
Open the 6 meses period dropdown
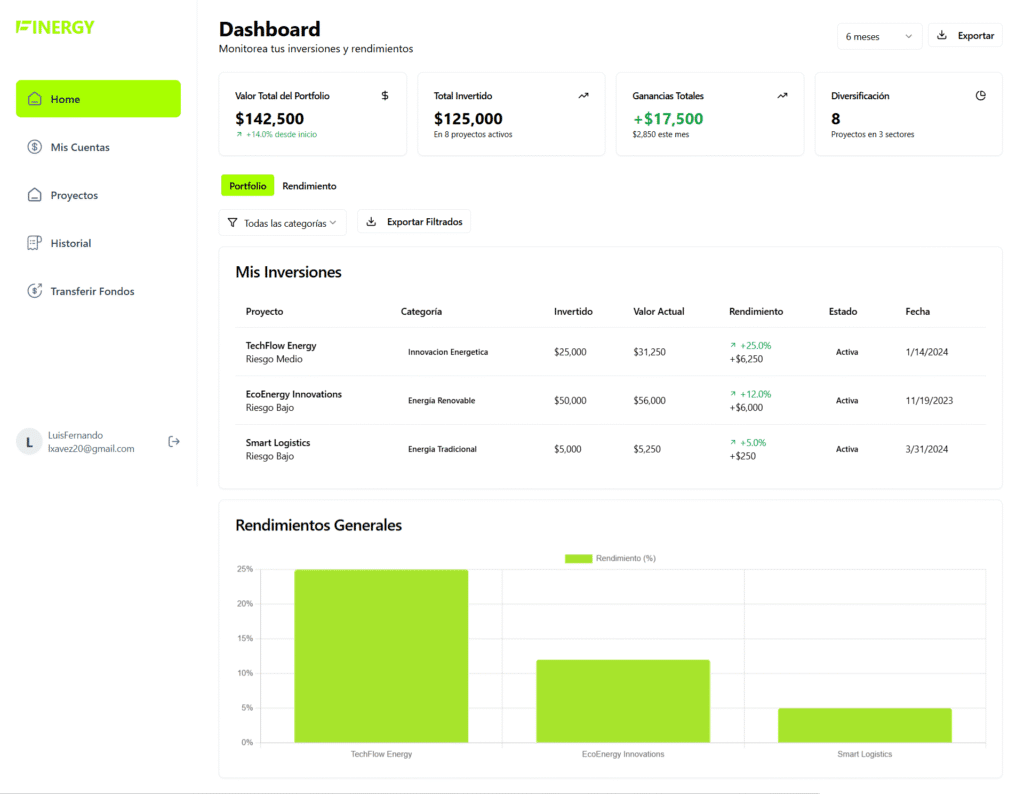tap(879, 36)
